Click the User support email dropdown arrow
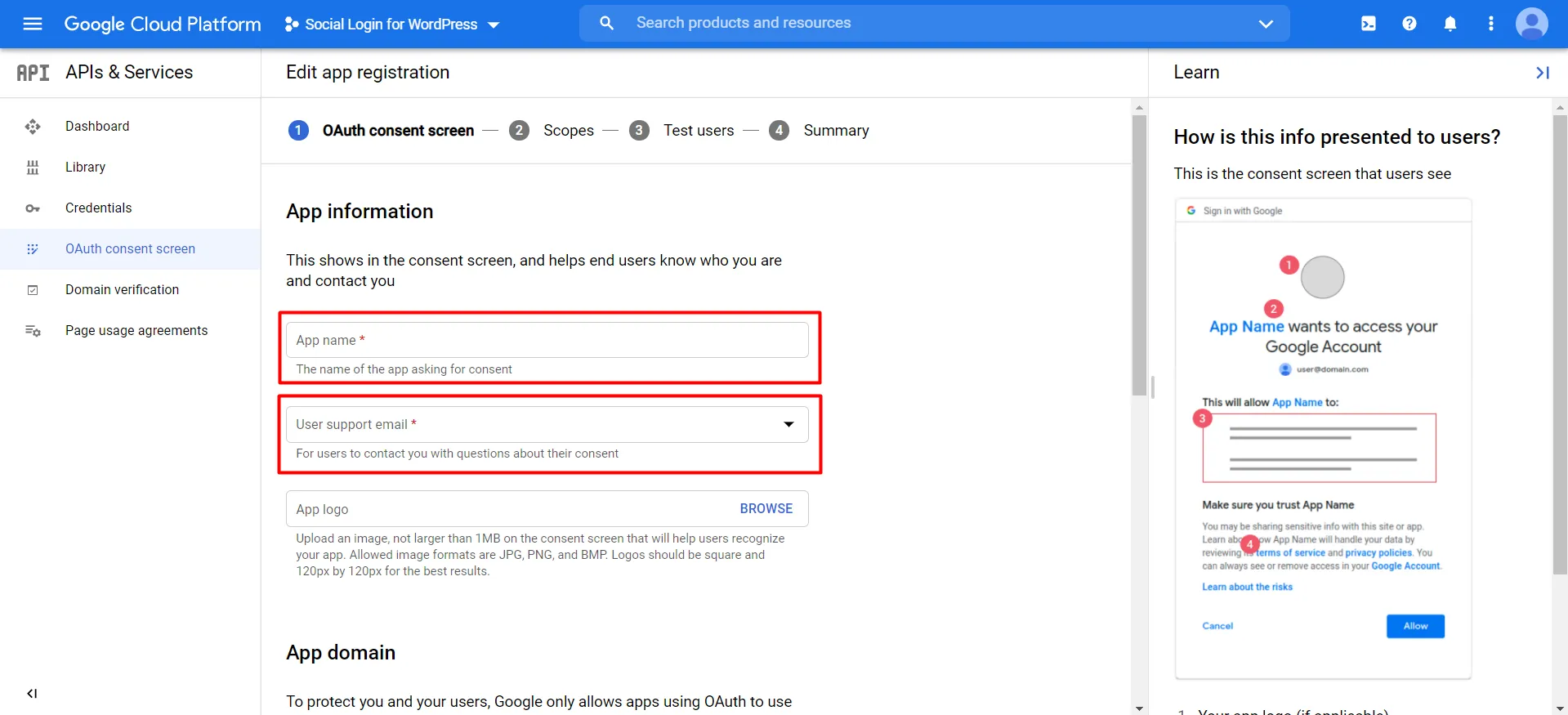Image resolution: width=1568 pixels, height=715 pixels. 788,424
